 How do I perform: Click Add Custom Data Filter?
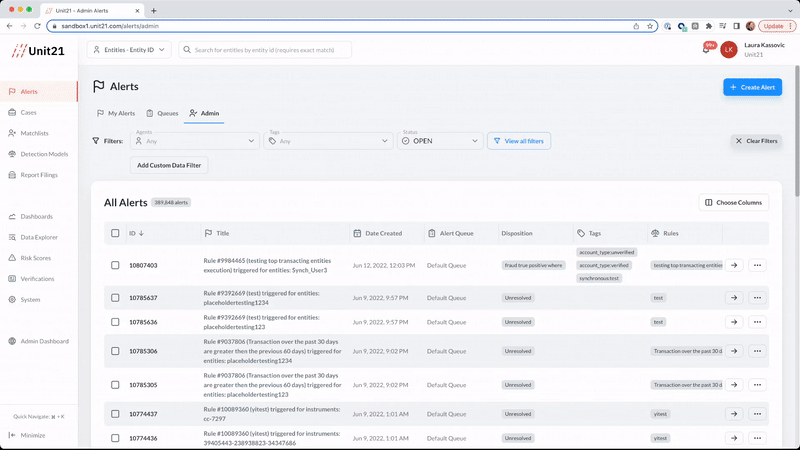(169, 165)
